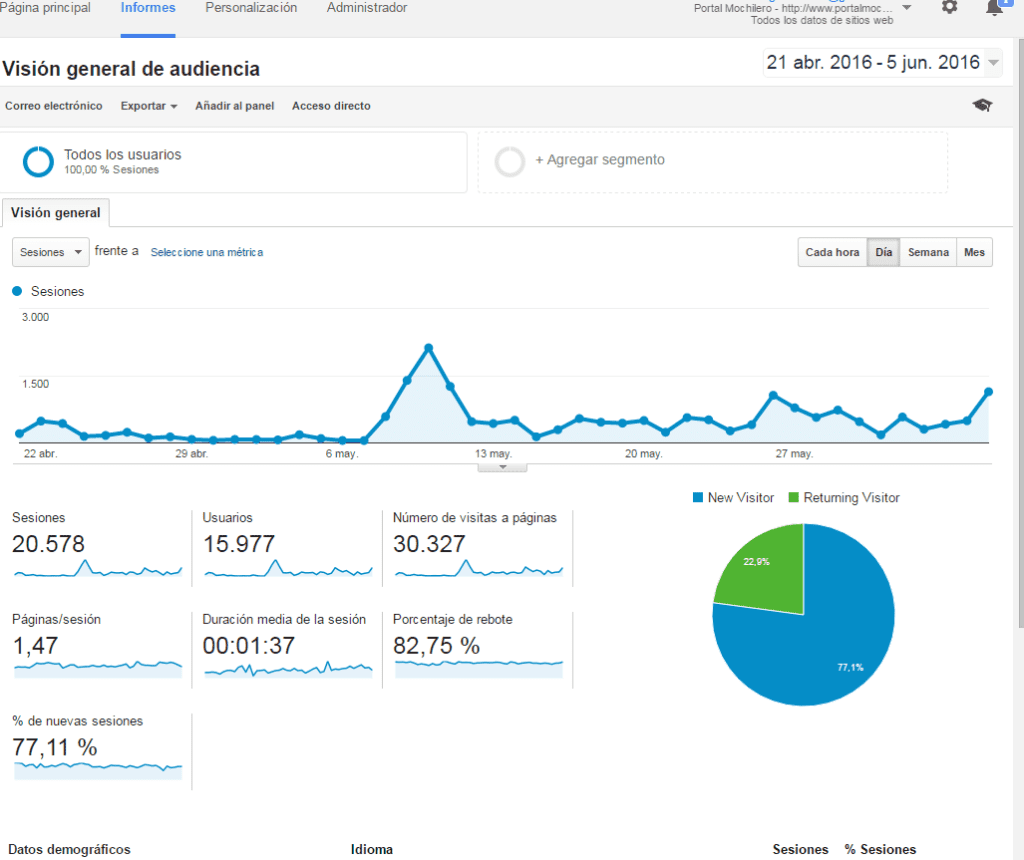This screenshot has width=1024, height=860.
Task: Open the Exportar dropdown menu
Action: tap(148, 106)
